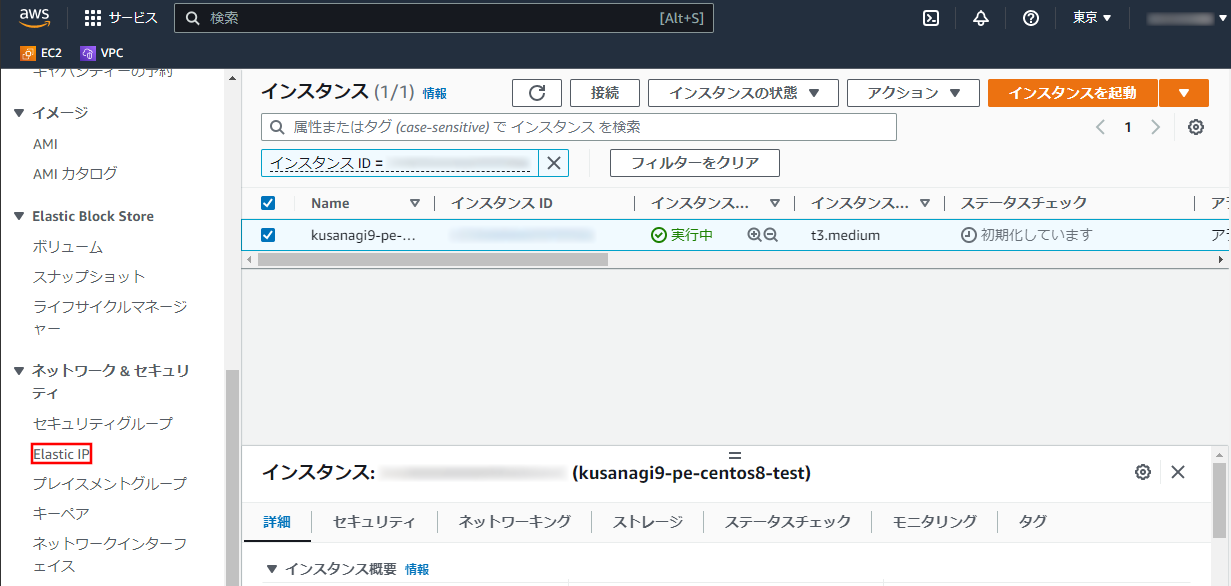Open AMI Catalog in sidebar
The width and height of the screenshot is (1231, 586).
(x=75, y=173)
